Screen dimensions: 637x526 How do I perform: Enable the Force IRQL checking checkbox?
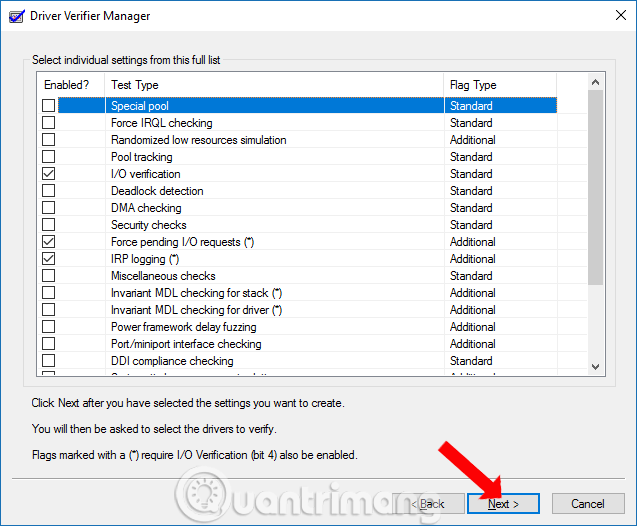(x=48, y=123)
